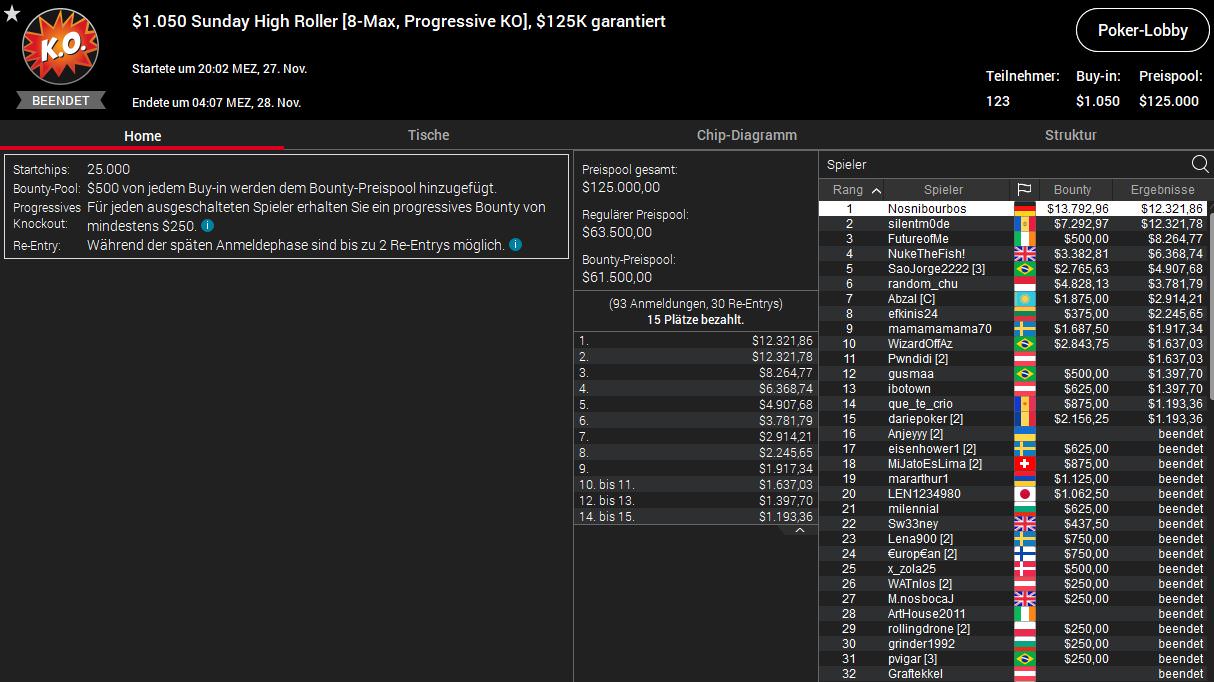This screenshot has width=1214, height=682.
Task: Click the Swiss flag beside MiJatoEsLima
Action: [1024, 464]
